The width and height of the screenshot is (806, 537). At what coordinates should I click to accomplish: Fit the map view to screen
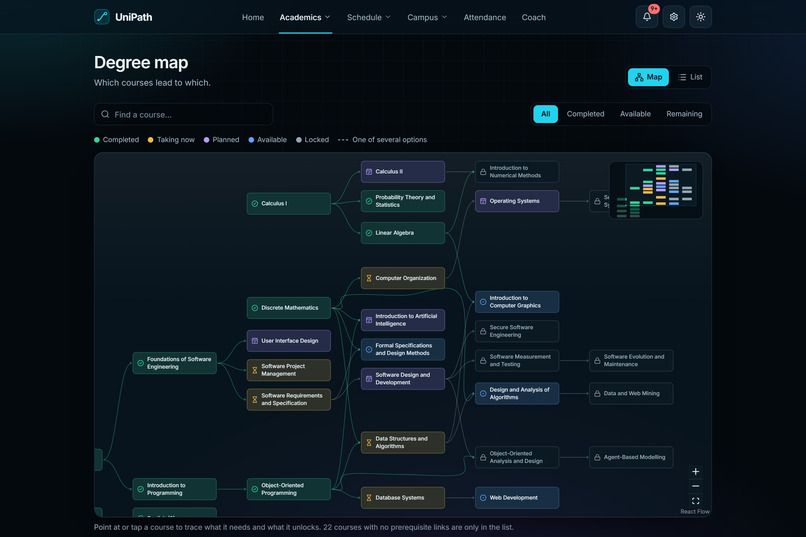tap(695, 501)
